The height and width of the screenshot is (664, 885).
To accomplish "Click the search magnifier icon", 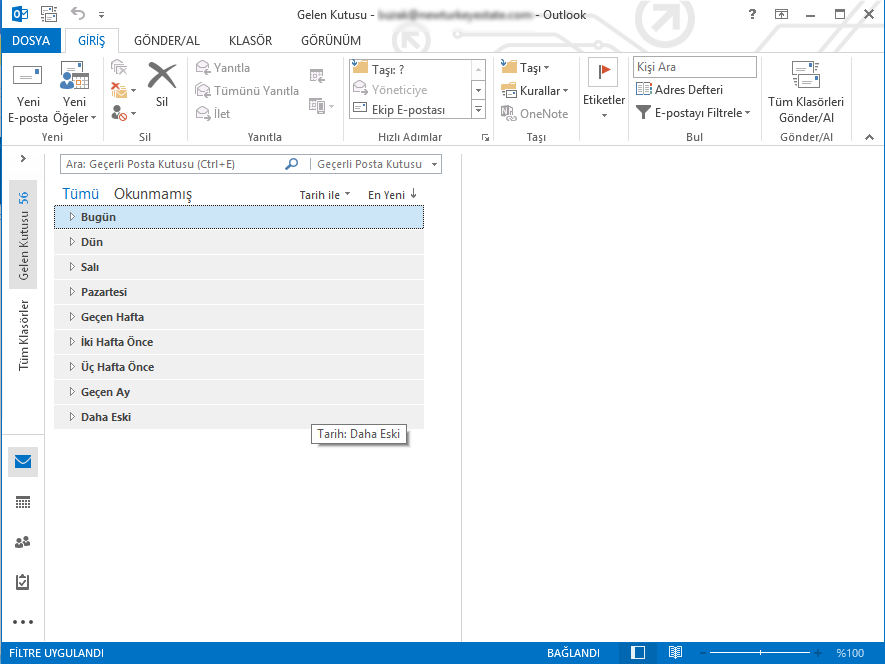I will [292, 164].
